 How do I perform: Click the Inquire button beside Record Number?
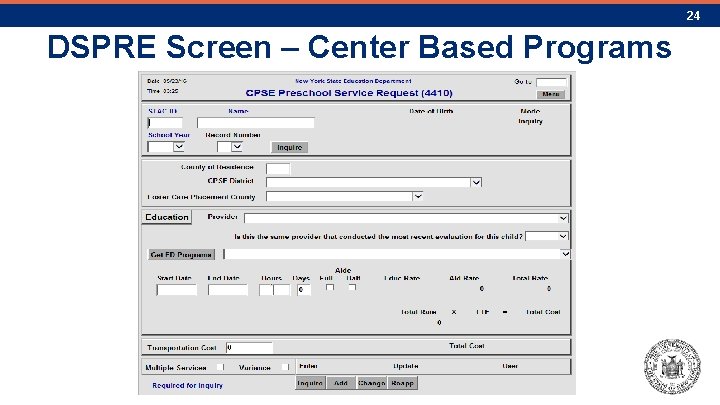coord(289,147)
